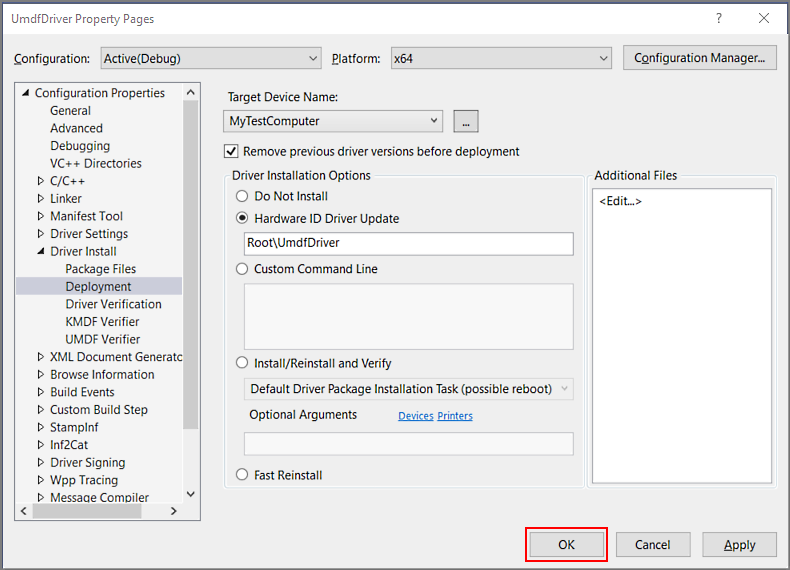The image size is (790, 570).
Task: Open the Target Device Name dropdown
Action: [x=333, y=121]
